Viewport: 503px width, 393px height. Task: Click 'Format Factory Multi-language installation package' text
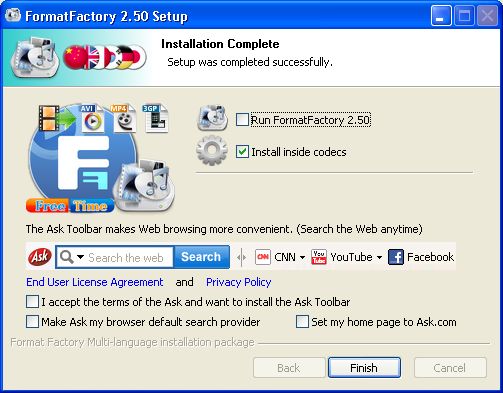click(x=132, y=342)
